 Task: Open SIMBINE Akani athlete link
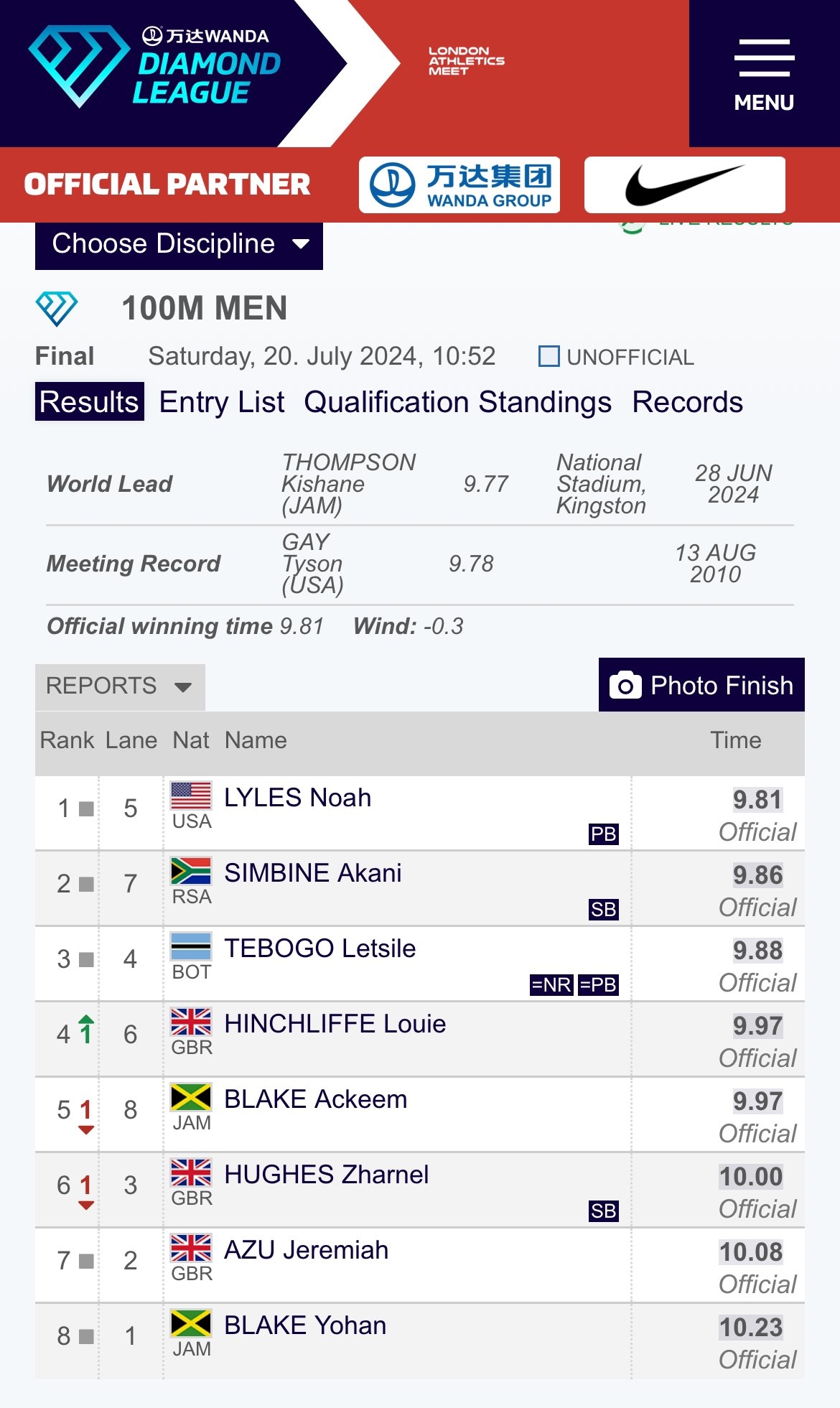tap(312, 873)
